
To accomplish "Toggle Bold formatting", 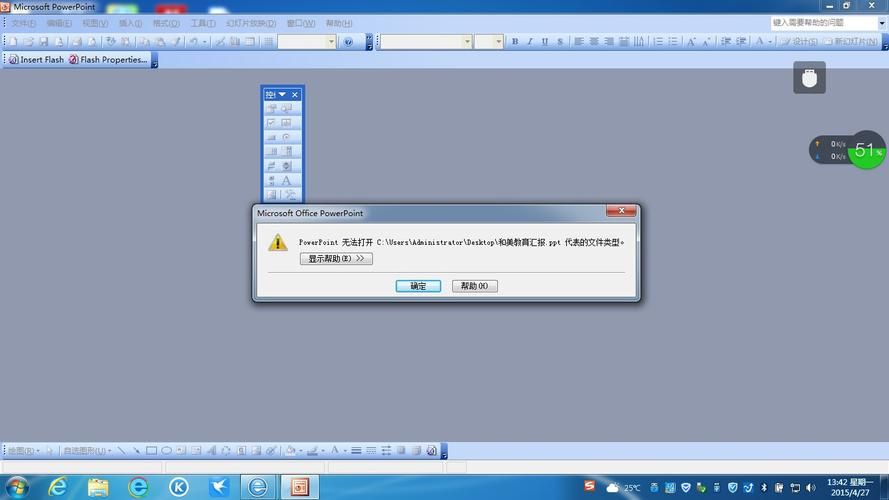I will click(x=515, y=41).
